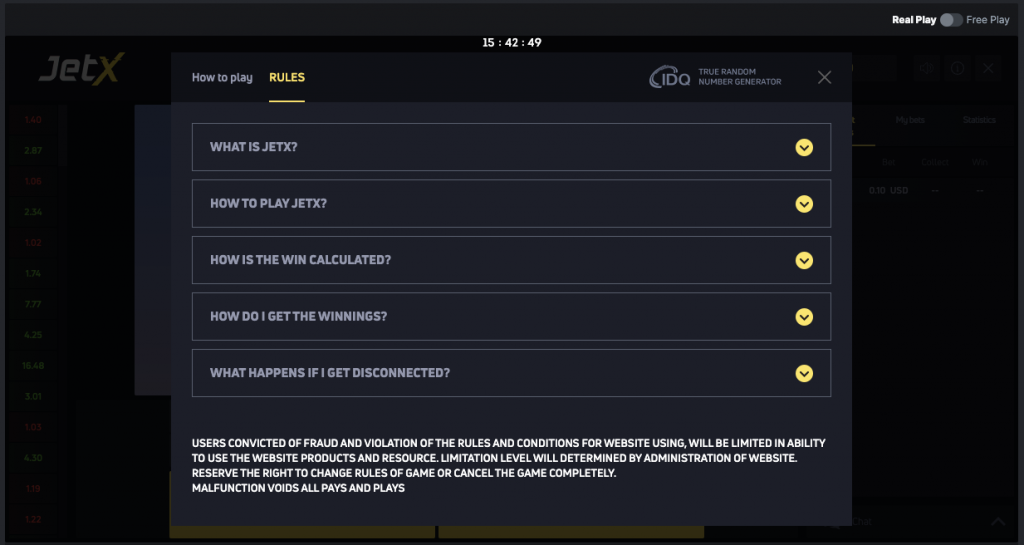Click the 7.77 multiplier in history
This screenshot has width=1024, height=545.
coord(33,304)
